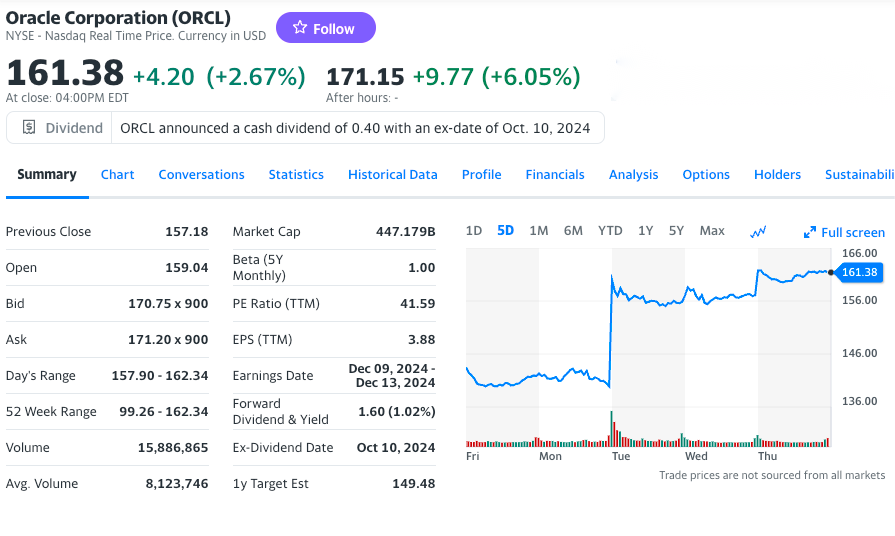
Task: Open the Options tab
Action: 706,175
